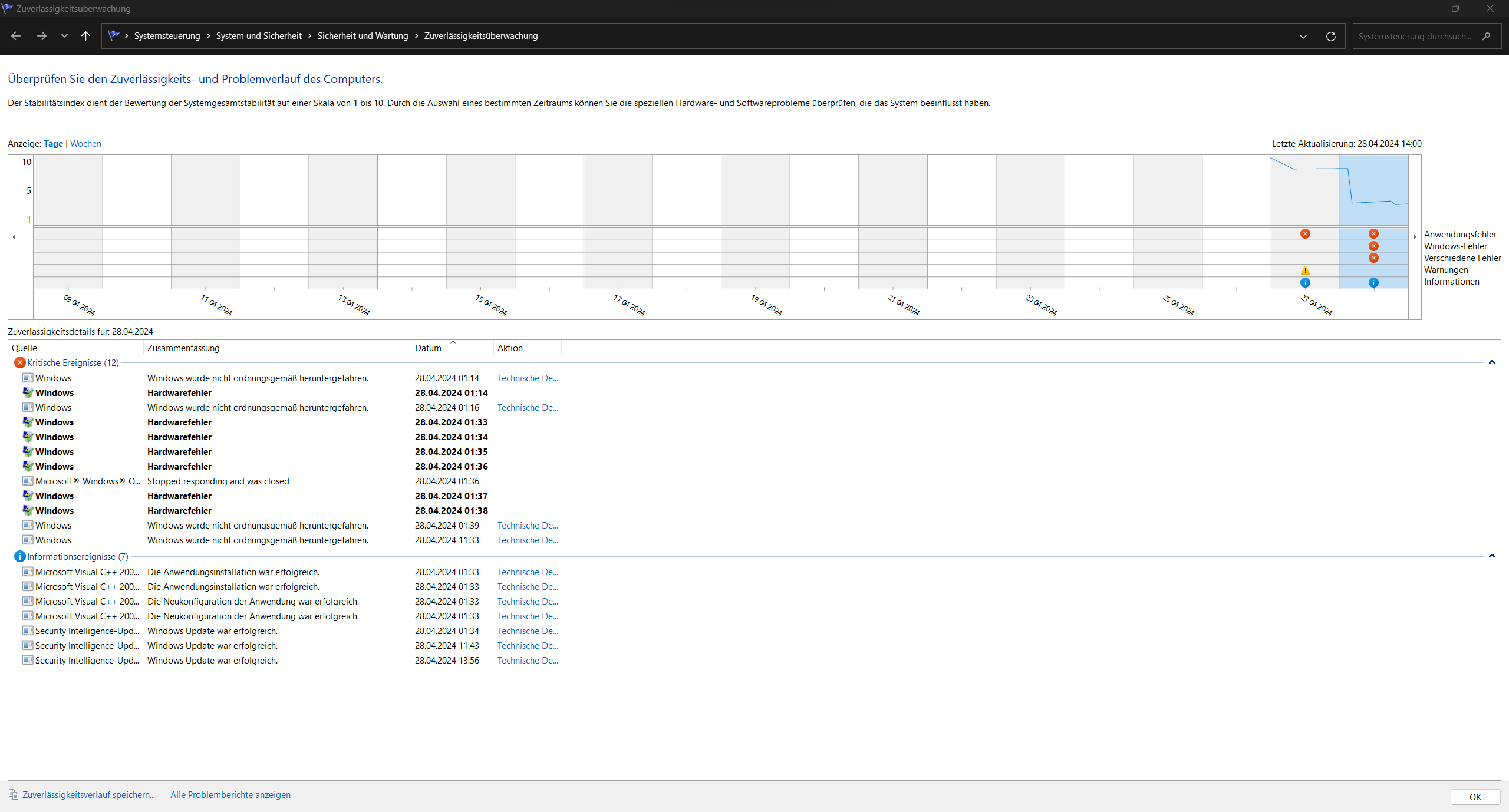Click the information icon in the highlighted 28.04 column
Image resolution: width=1509 pixels, height=812 pixels.
pyautogui.click(x=1373, y=283)
